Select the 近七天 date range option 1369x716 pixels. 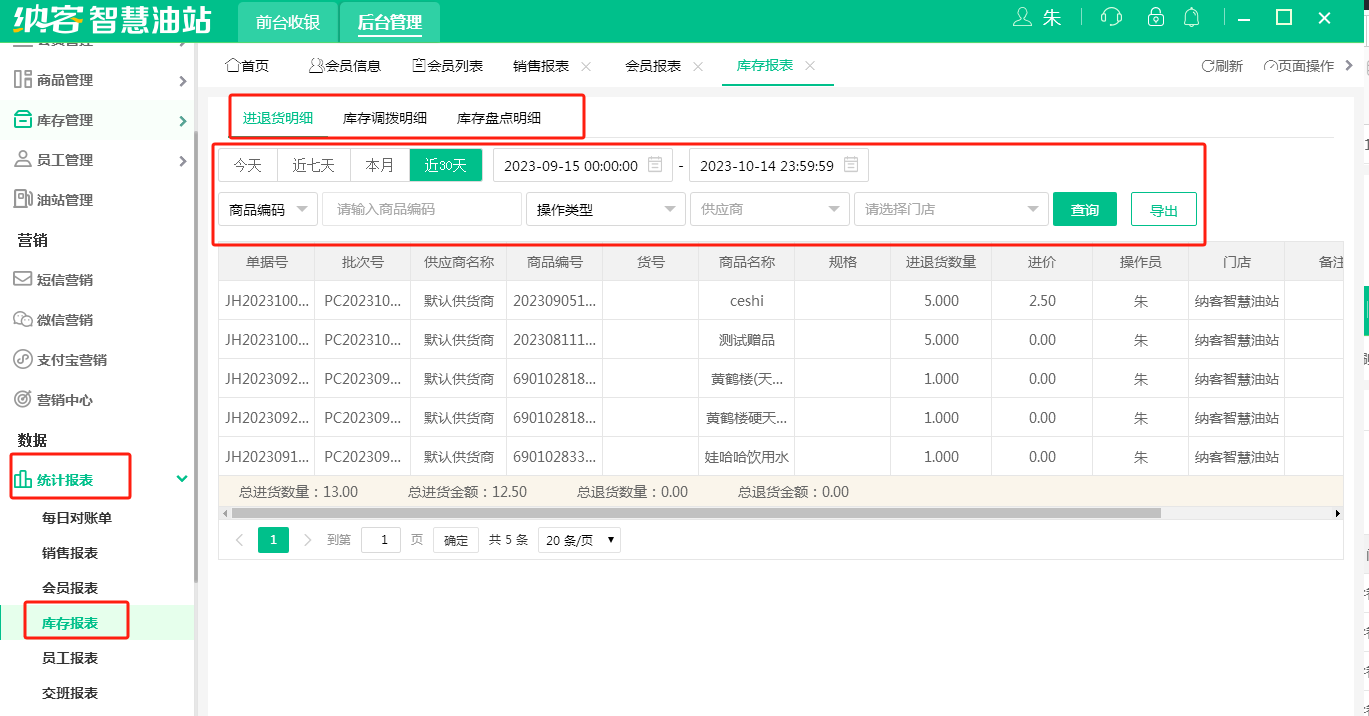click(x=313, y=166)
